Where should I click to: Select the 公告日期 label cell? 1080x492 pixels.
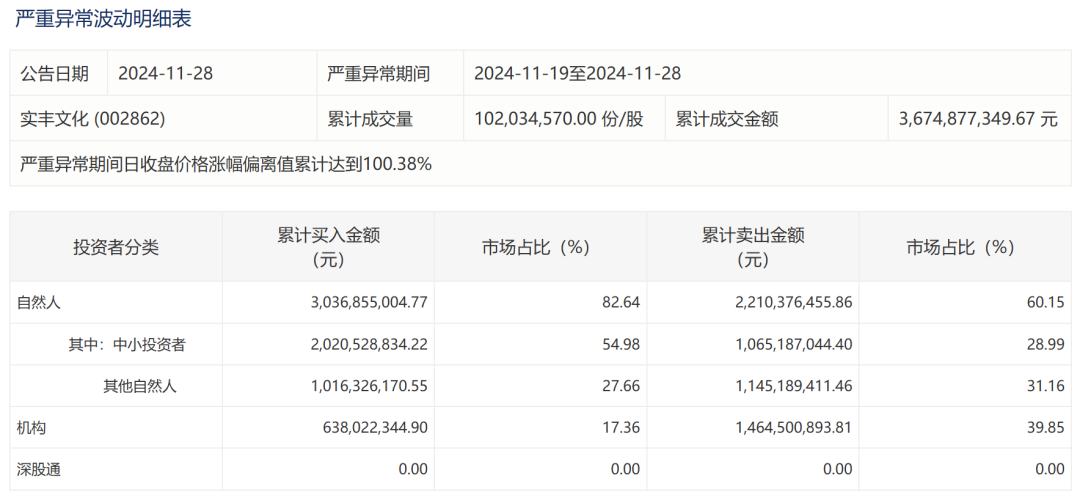(55, 73)
